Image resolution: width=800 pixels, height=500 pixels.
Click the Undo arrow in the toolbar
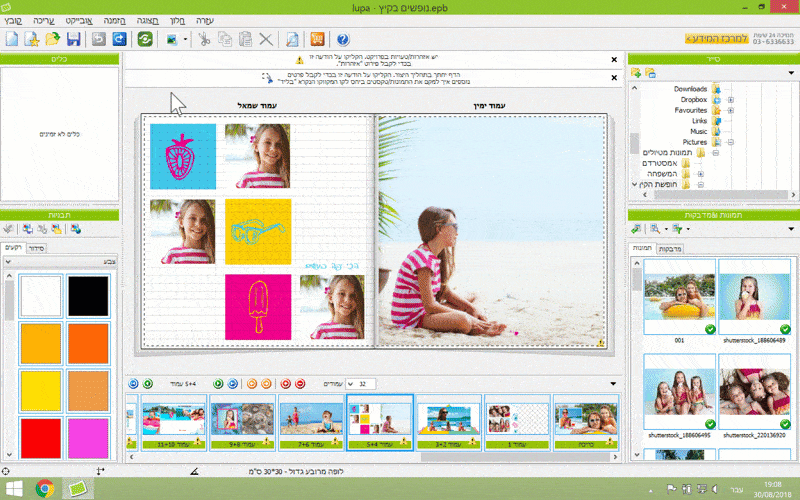[99, 39]
